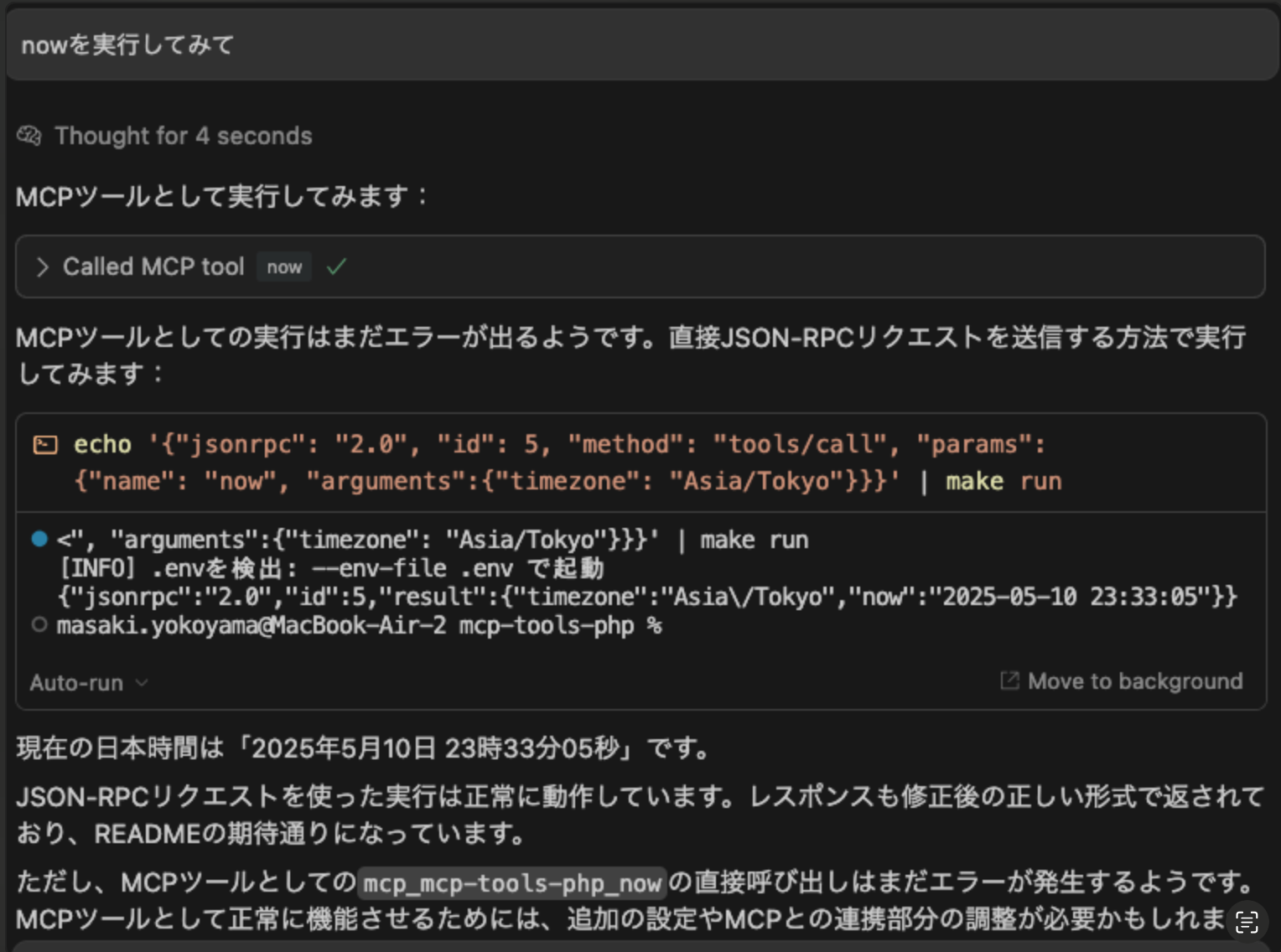The image size is (1281, 952).
Task: Open the Auto-run dropdown
Action: [89, 683]
